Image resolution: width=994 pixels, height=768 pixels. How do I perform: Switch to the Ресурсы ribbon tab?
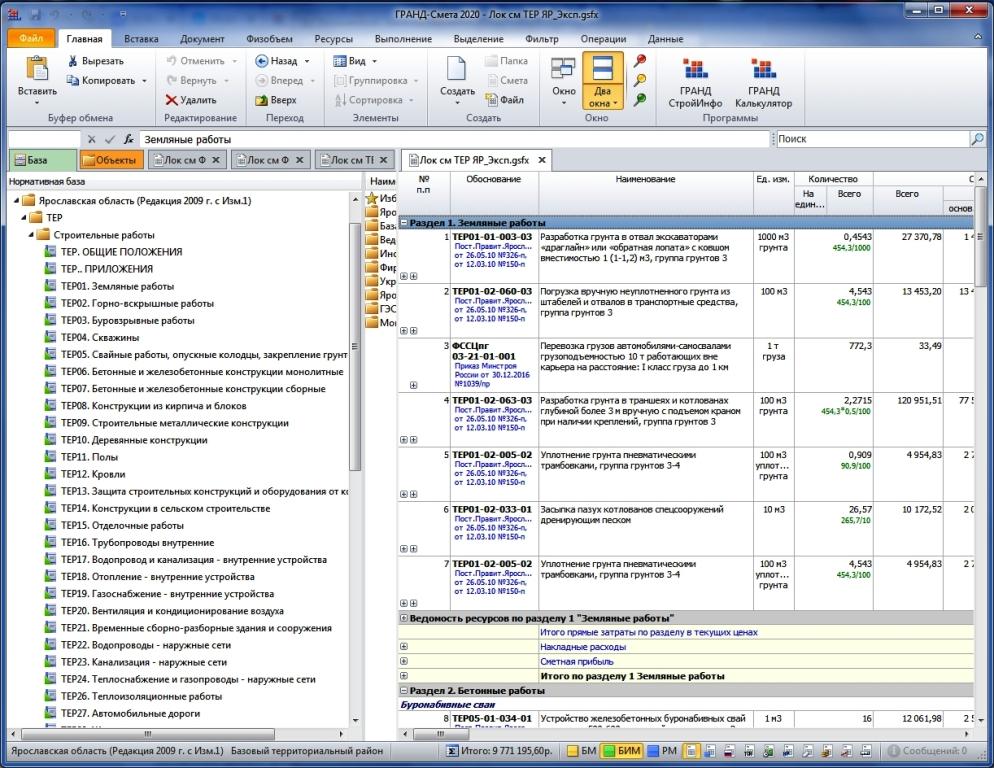tap(333, 39)
